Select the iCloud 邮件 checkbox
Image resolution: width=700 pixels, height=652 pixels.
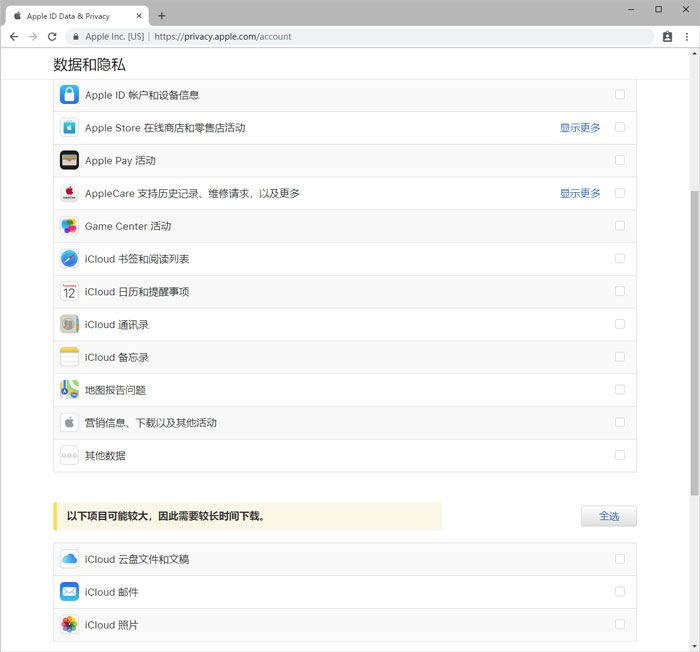click(x=620, y=592)
